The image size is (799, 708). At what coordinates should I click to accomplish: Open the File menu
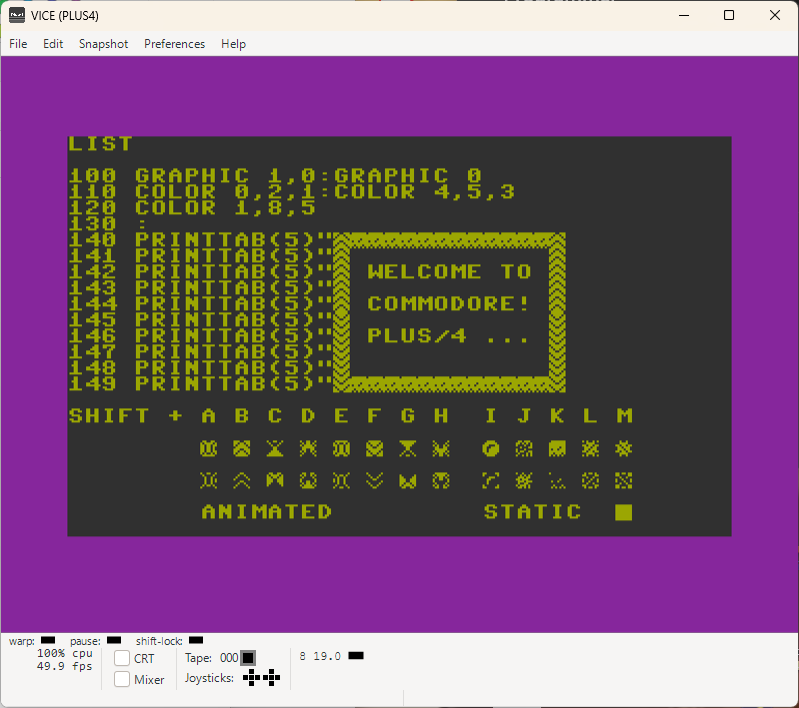(18, 44)
